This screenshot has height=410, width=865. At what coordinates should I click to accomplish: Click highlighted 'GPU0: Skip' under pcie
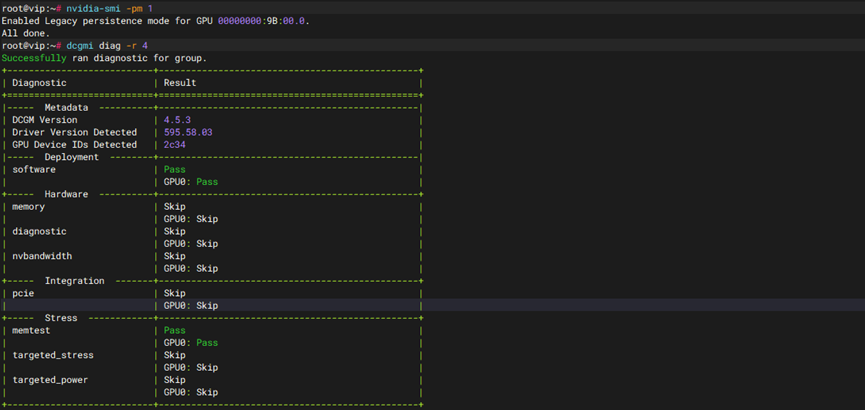pos(191,306)
